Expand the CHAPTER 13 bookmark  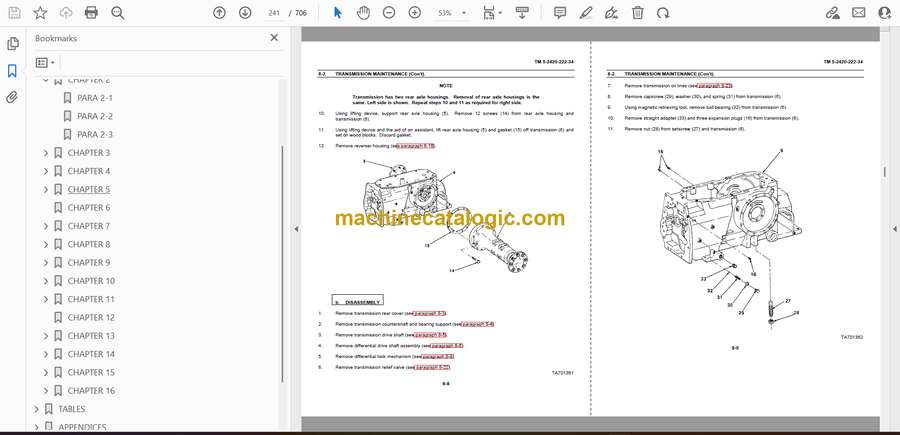[x=46, y=336]
